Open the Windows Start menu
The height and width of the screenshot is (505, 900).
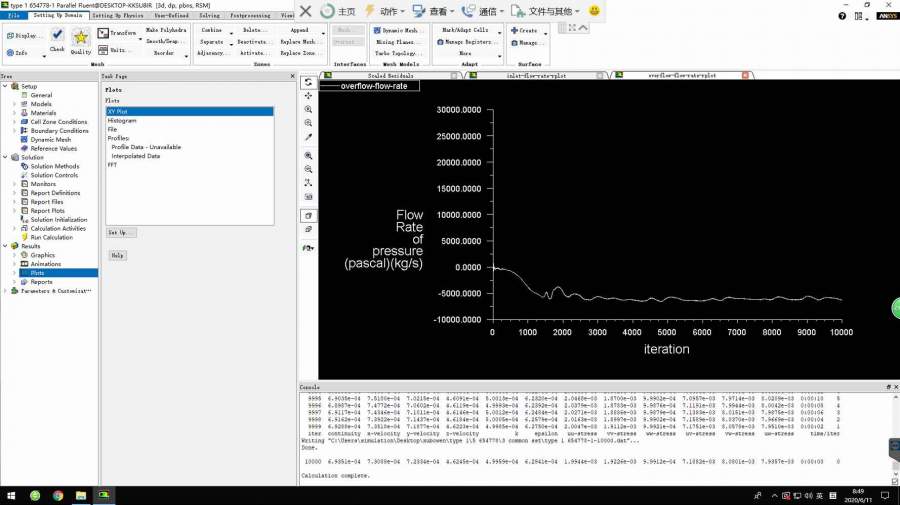point(10,495)
